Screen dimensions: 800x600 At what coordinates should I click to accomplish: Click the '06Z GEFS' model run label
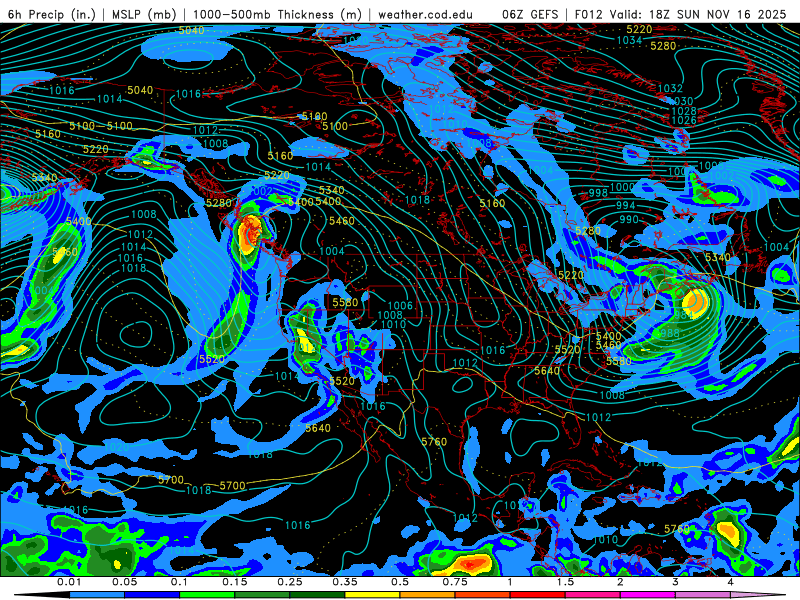(x=530, y=14)
